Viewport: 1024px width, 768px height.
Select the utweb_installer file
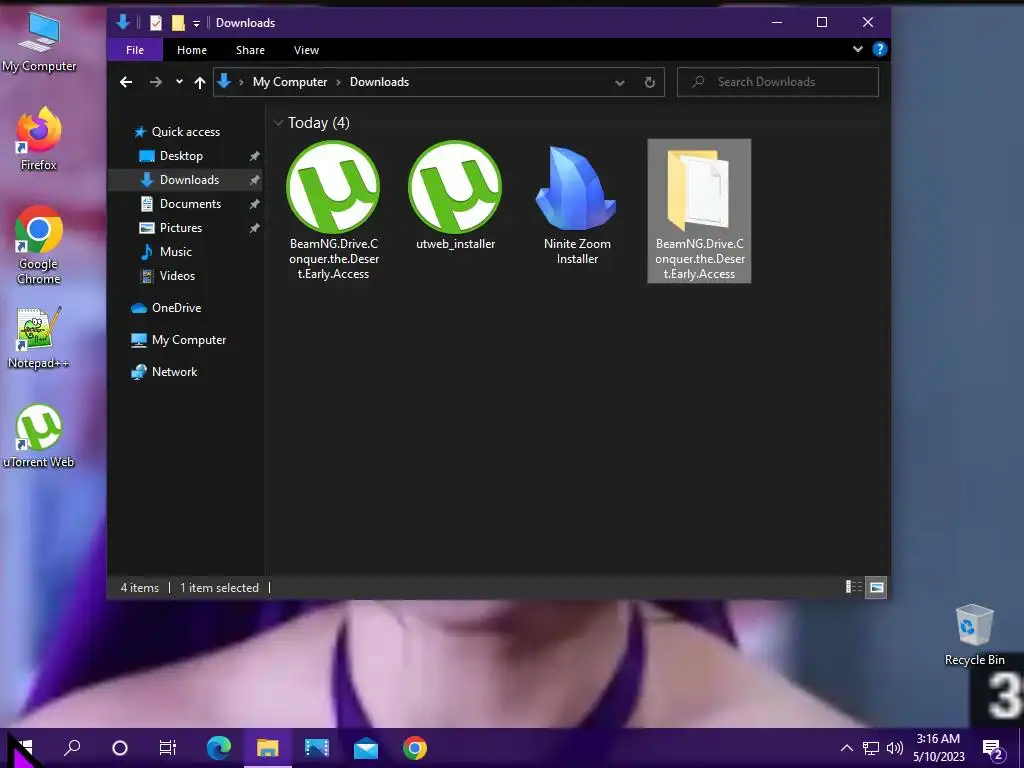point(455,196)
